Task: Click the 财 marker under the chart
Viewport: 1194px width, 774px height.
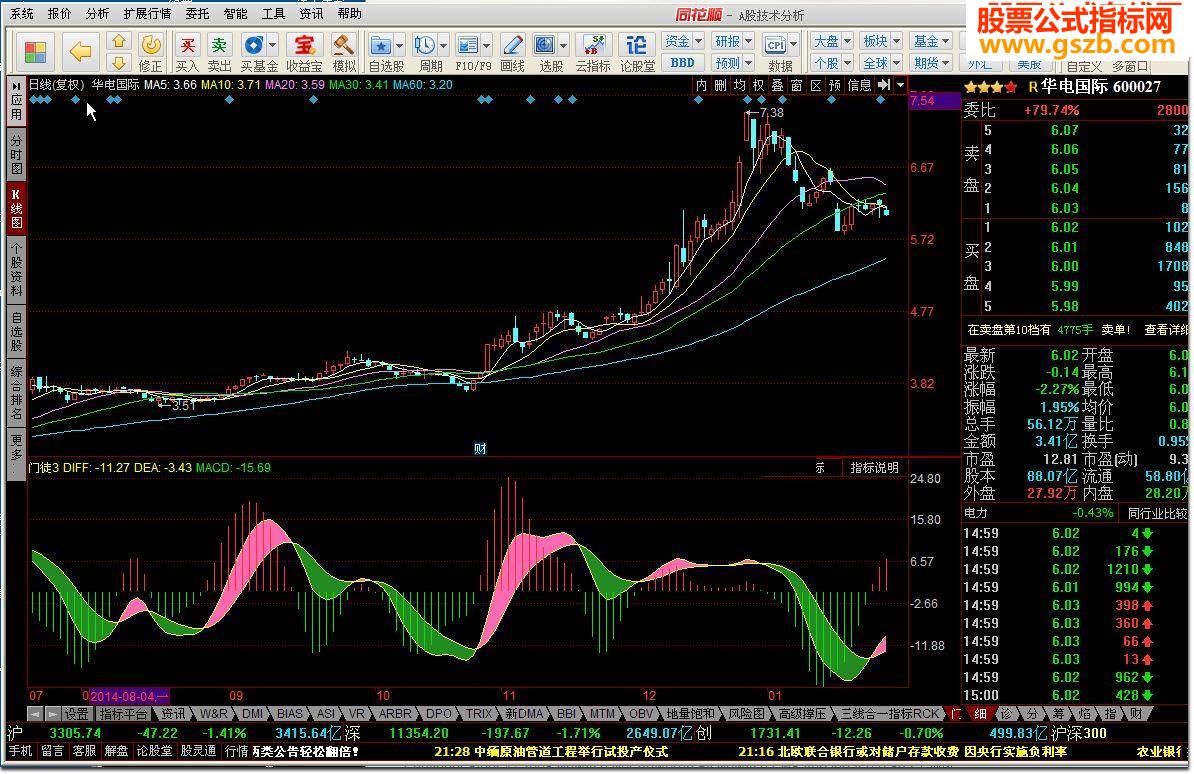Action: point(480,449)
